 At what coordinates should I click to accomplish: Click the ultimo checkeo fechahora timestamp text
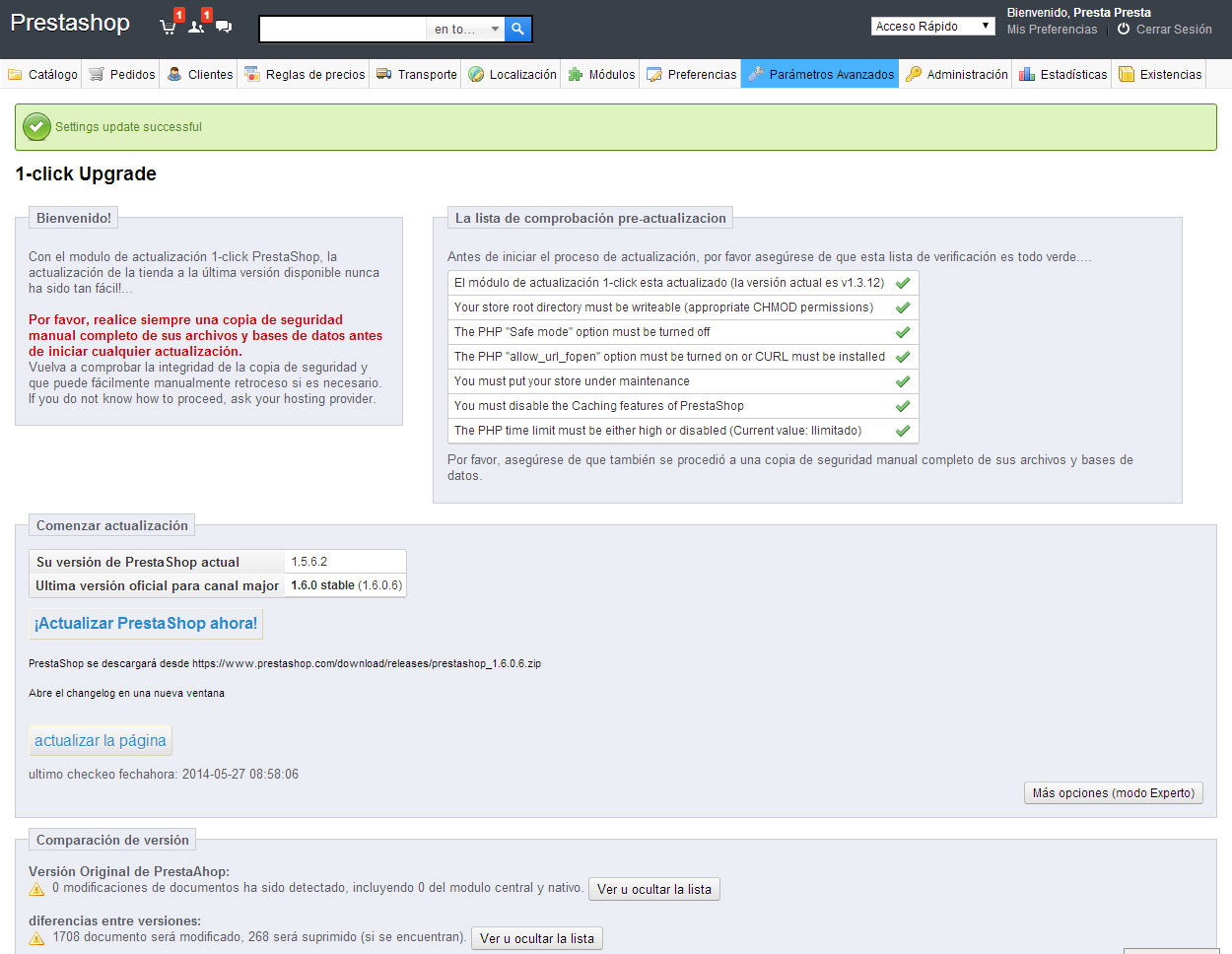coord(164,775)
